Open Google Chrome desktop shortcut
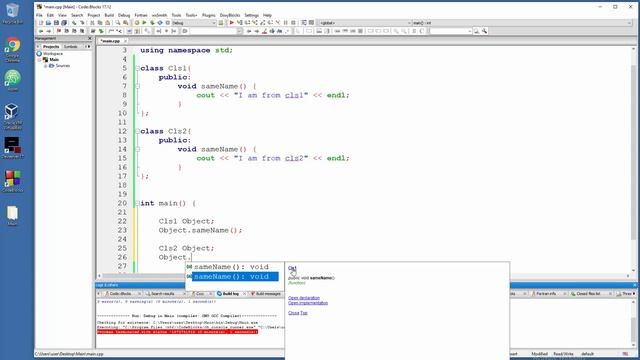This screenshot has width=640, height=360. (13, 49)
